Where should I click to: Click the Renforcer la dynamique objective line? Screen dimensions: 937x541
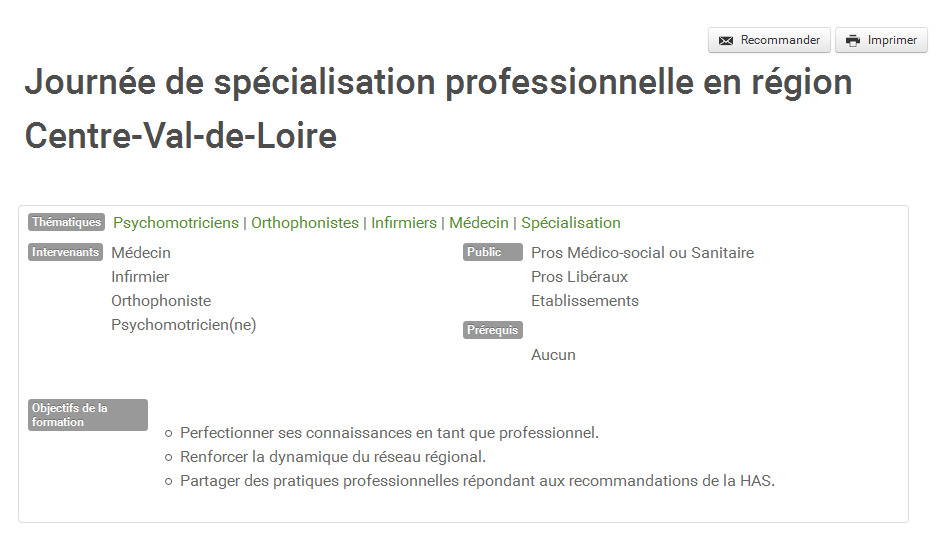[333, 457]
